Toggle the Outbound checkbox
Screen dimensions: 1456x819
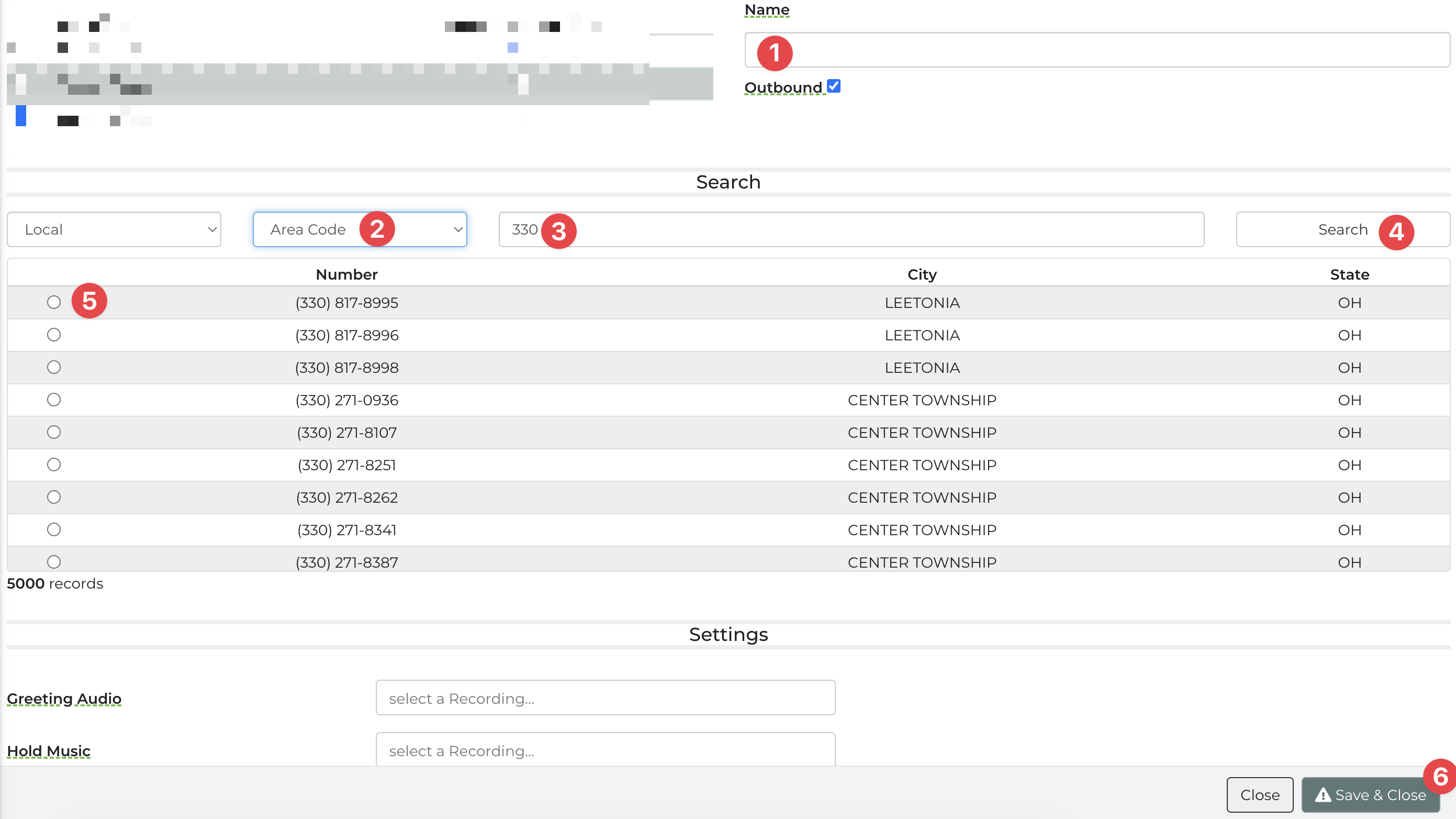(x=833, y=86)
